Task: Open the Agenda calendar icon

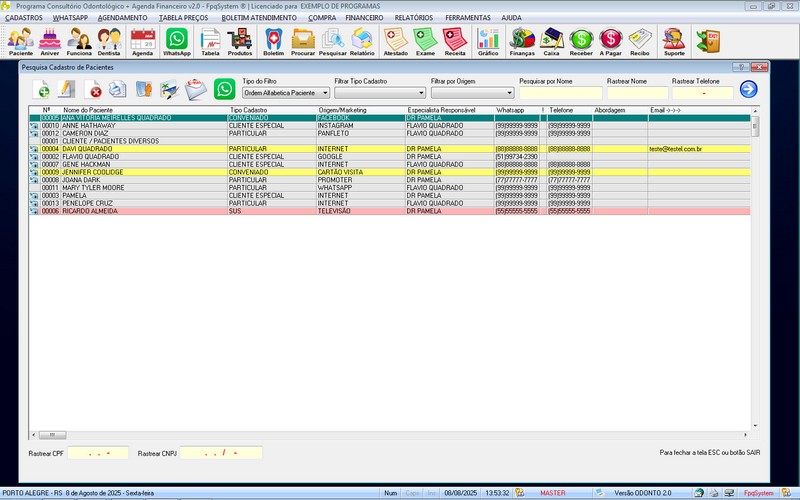Action: [142, 40]
